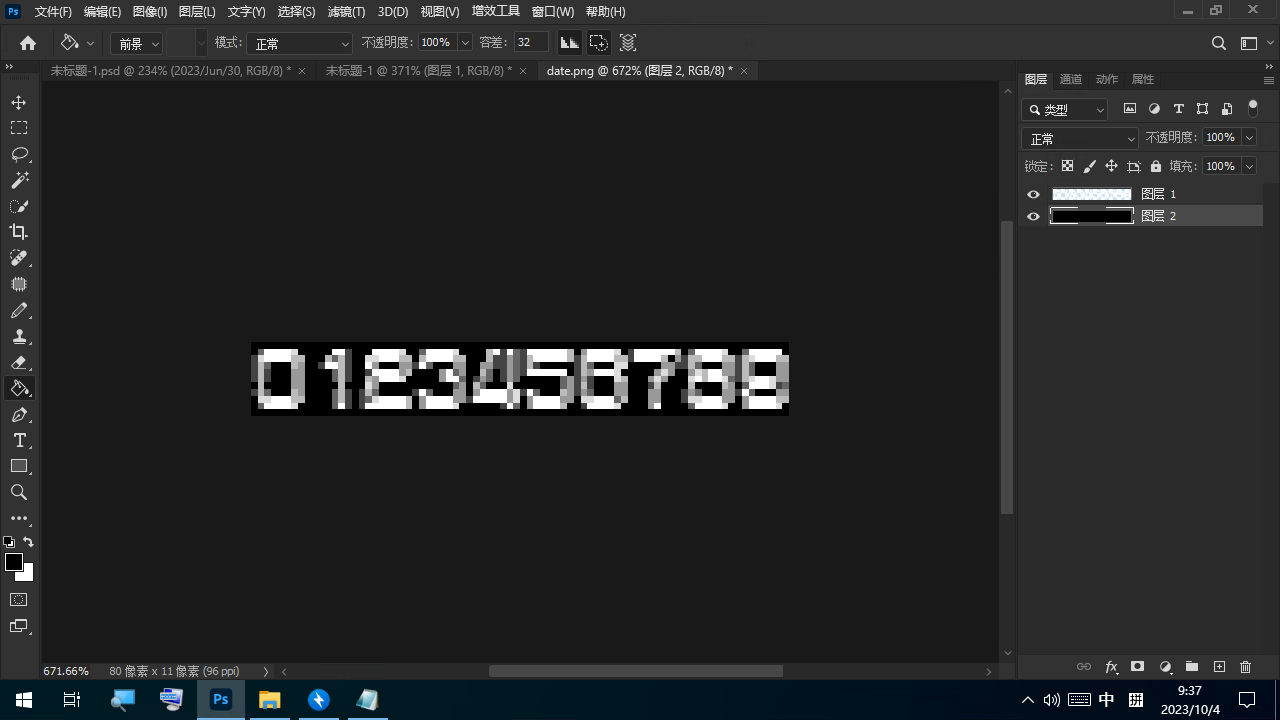Toggle visibility of 图层 2
The width and height of the screenshot is (1280, 720).
(1034, 217)
